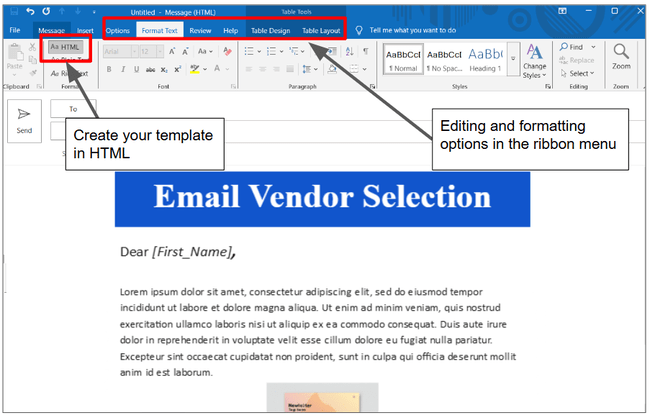Screen dimensions: 650x418
Task: Open the Styles pane dialog launcher
Action: 548,87
